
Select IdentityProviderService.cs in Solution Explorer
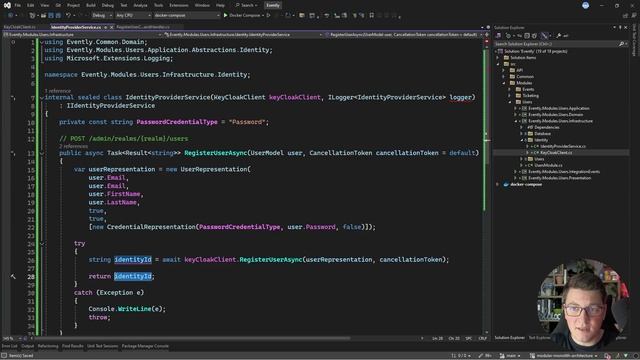(563, 146)
